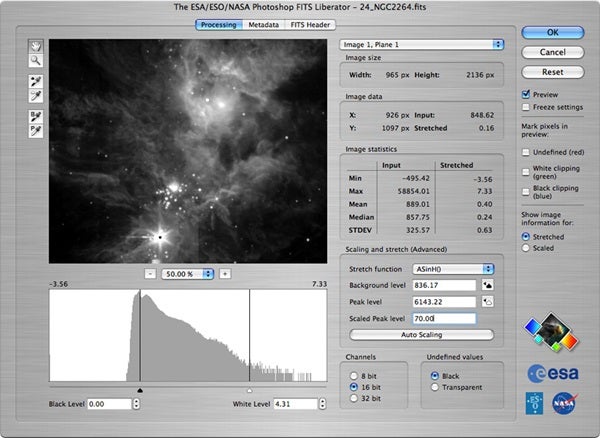Image resolution: width=600 pixels, height=438 pixels.
Task: Click the nebula preview image
Action: (x=188, y=151)
